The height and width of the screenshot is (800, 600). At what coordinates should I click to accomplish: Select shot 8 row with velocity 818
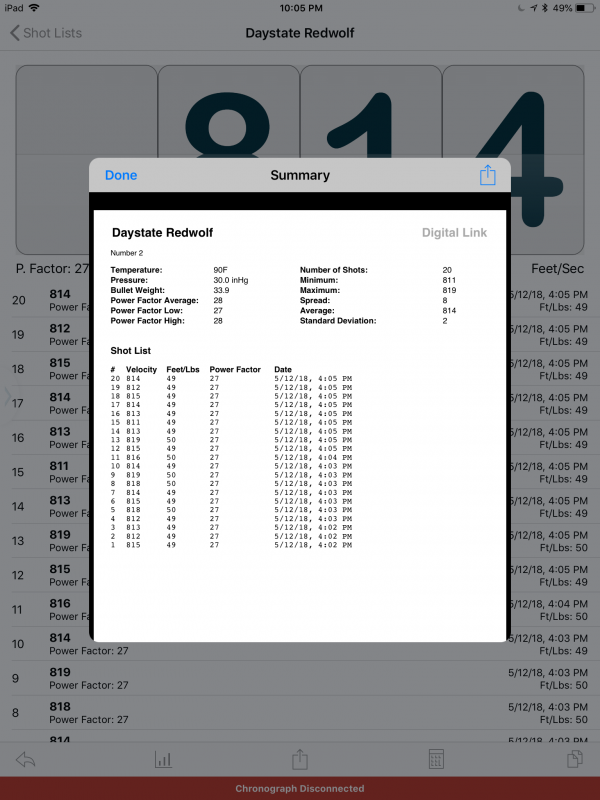(300, 713)
